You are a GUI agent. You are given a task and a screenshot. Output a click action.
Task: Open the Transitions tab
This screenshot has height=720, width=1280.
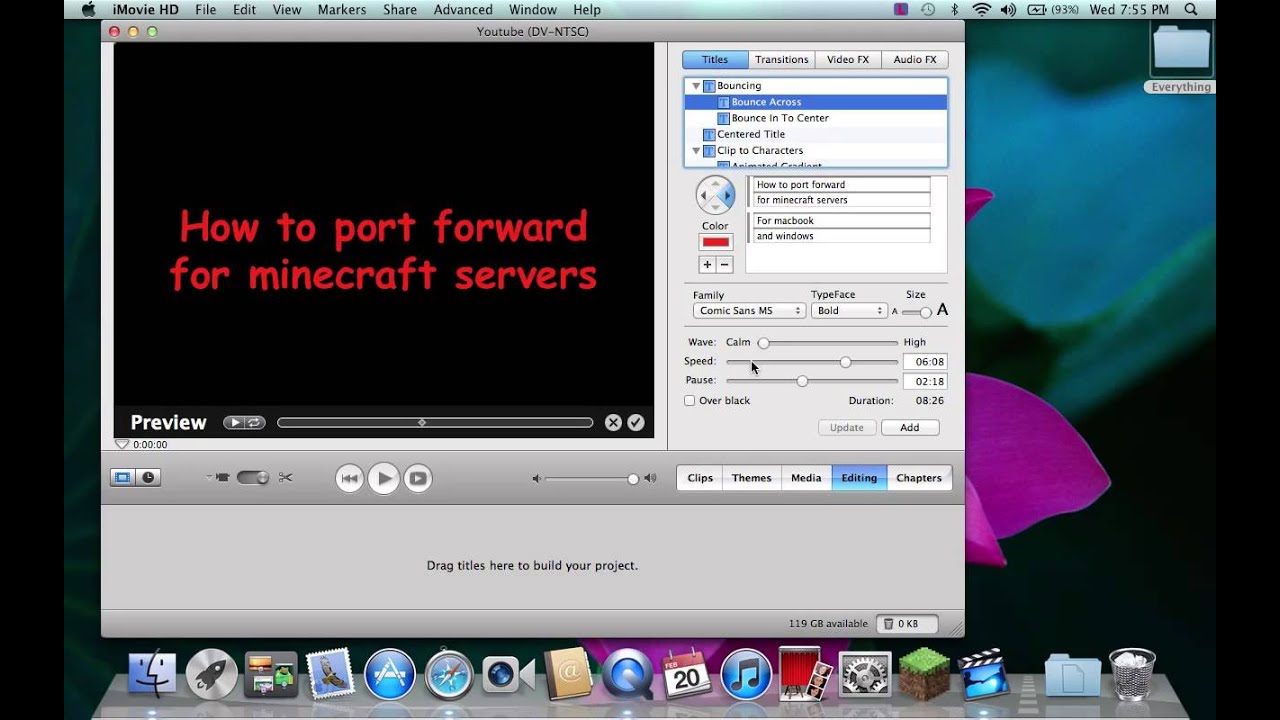coord(782,60)
